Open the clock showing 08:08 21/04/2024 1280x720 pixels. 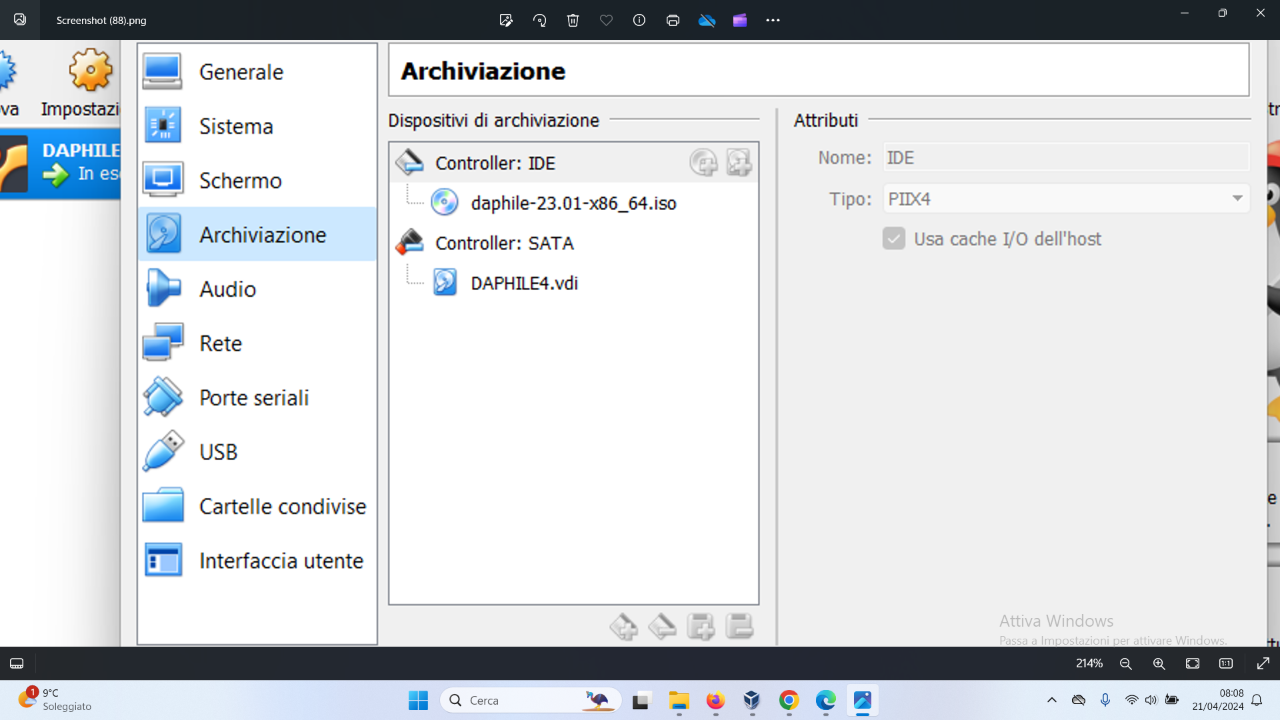coord(1217,699)
